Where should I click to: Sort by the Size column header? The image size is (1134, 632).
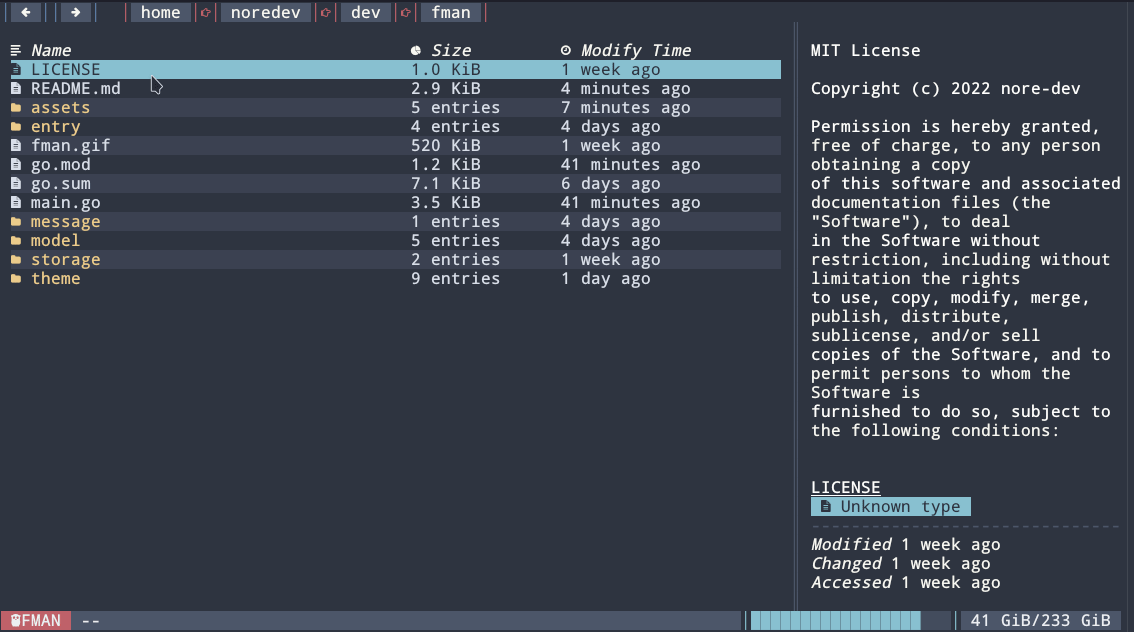coord(451,51)
